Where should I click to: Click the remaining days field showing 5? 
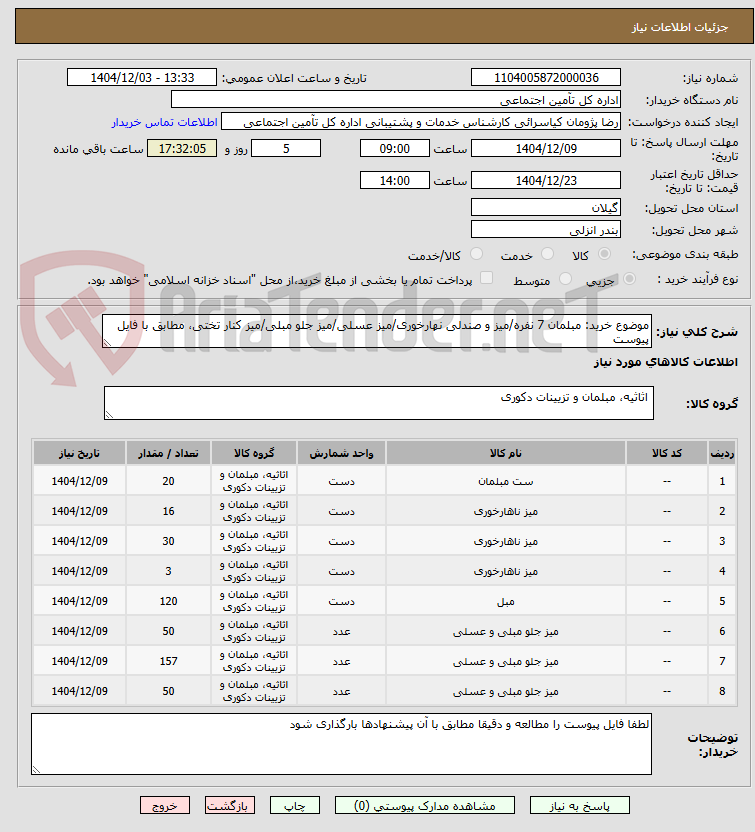pos(285,149)
